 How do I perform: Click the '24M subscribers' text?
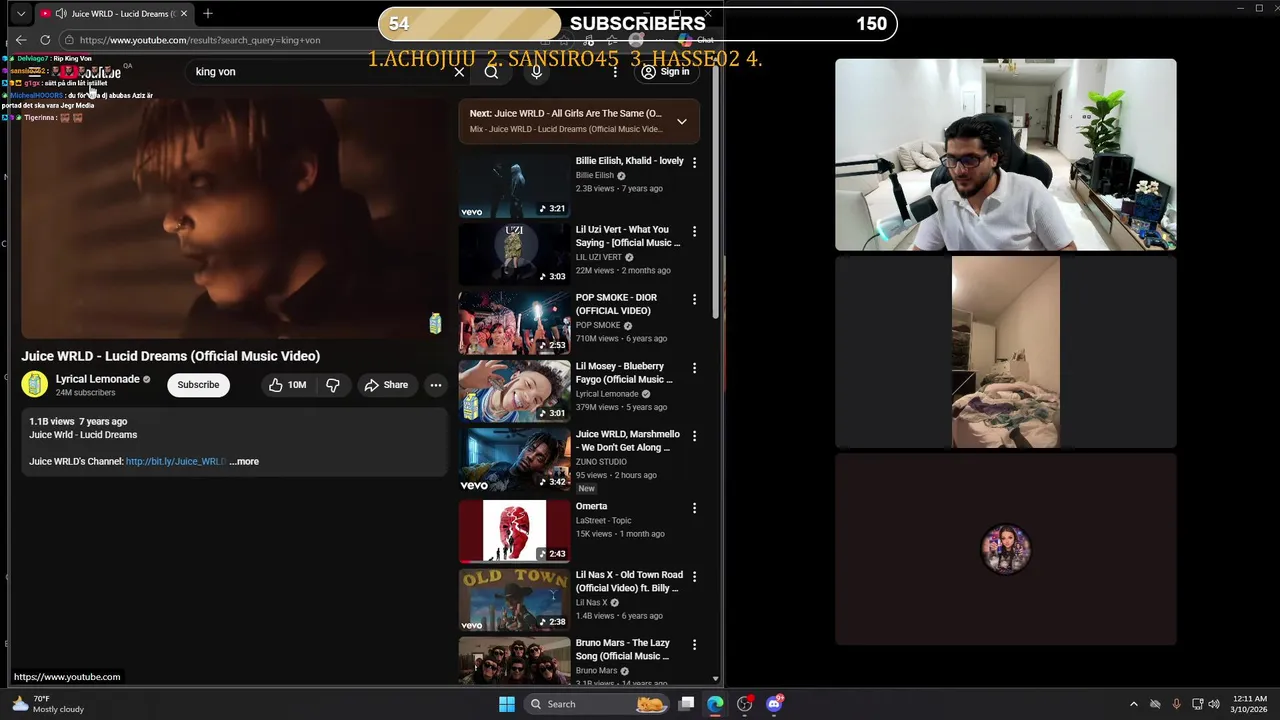(x=86, y=393)
